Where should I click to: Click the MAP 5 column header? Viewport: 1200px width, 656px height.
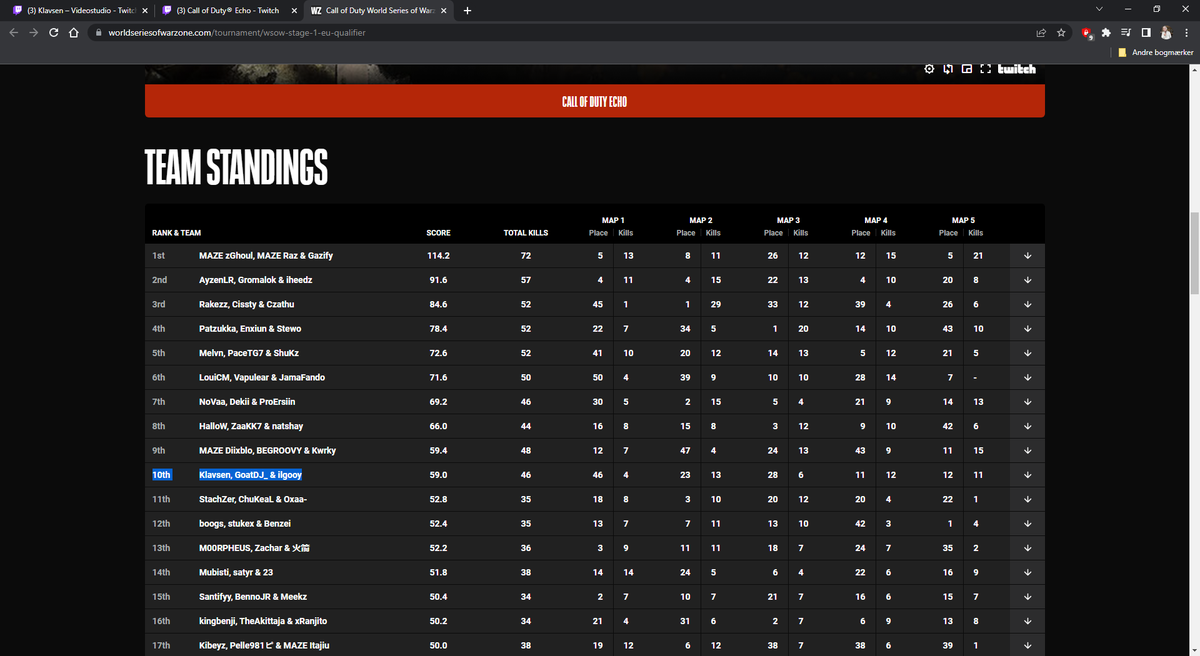963,220
